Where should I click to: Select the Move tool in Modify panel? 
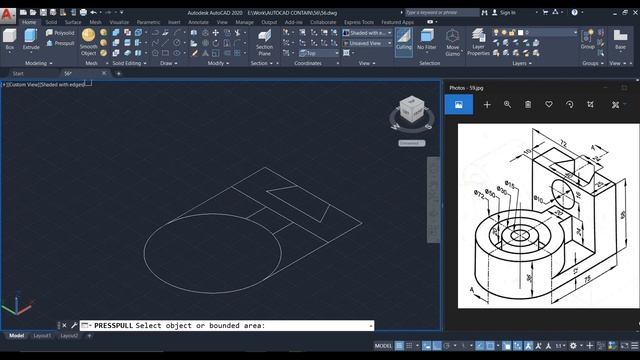[216, 33]
